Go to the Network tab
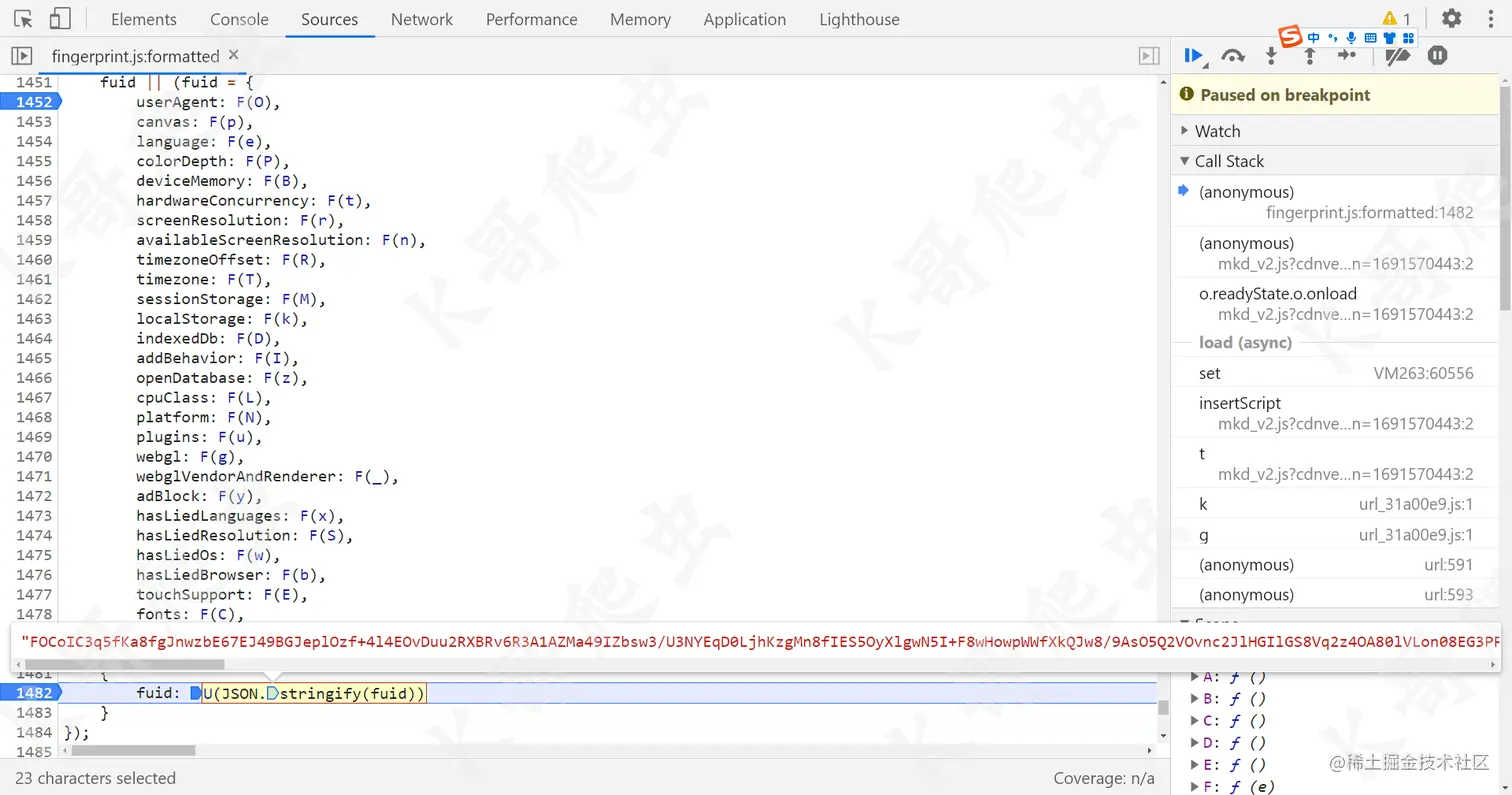 click(x=422, y=19)
